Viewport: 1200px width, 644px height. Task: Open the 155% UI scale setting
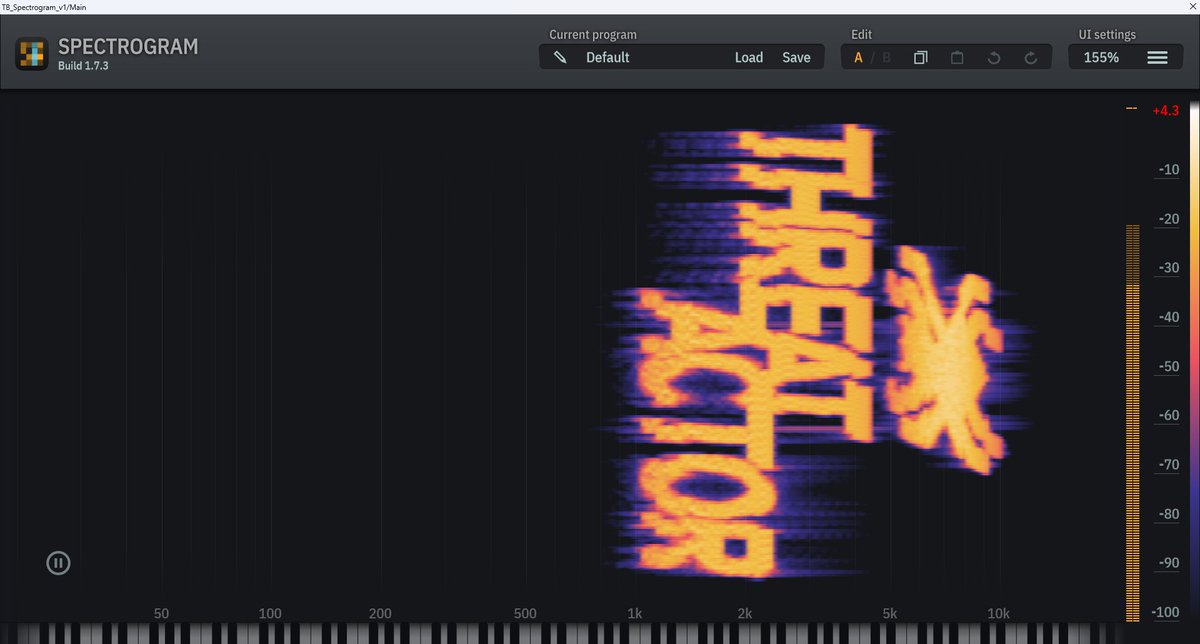[x=1101, y=57]
